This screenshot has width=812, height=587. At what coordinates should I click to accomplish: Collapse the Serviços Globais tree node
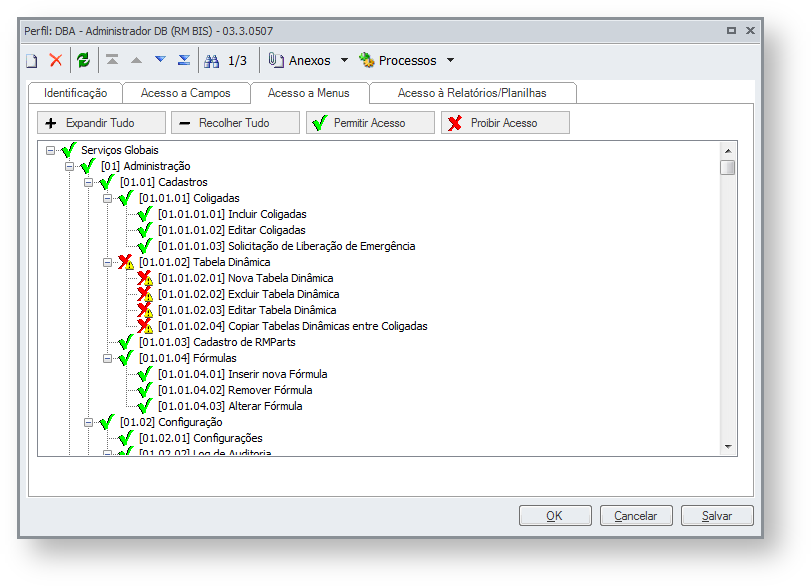50,151
